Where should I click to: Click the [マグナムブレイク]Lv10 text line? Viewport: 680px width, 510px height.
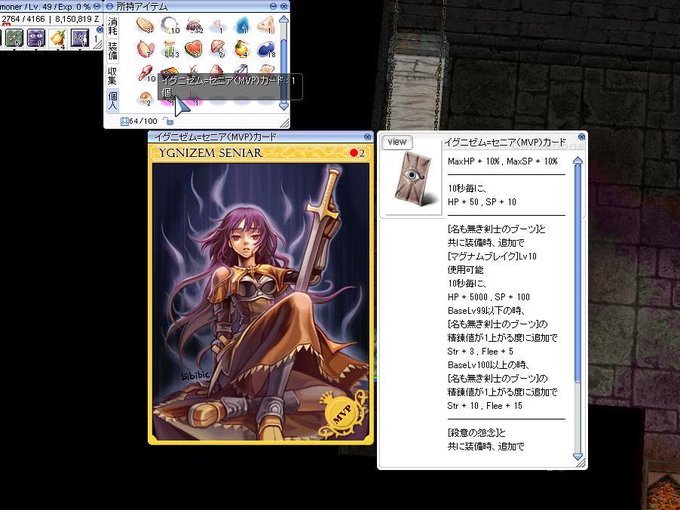tap(492, 256)
